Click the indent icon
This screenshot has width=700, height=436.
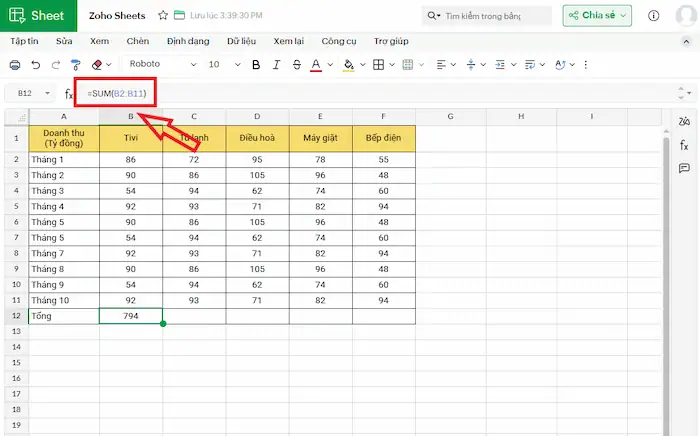(x=500, y=65)
